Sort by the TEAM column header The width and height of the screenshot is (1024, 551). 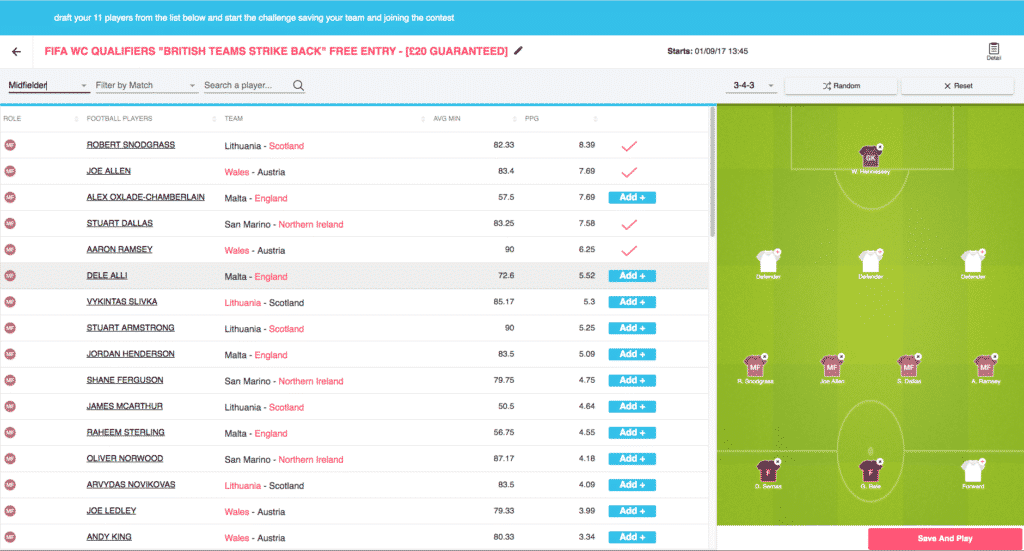pos(234,119)
